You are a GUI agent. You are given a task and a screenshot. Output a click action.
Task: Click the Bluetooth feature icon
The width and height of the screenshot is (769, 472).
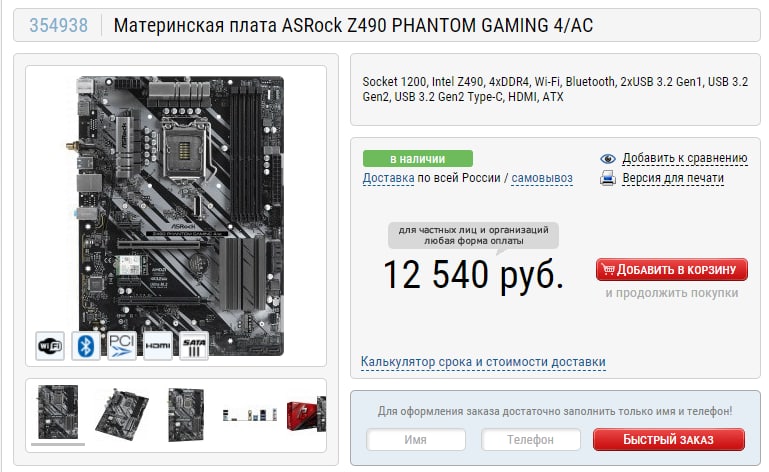click(x=86, y=346)
